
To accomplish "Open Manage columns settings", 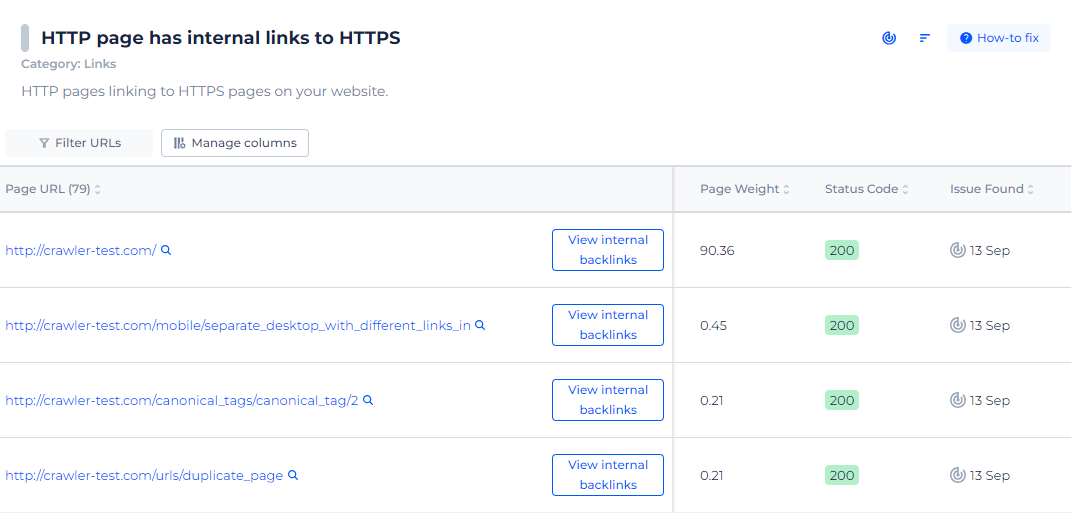I will click(x=234, y=143).
